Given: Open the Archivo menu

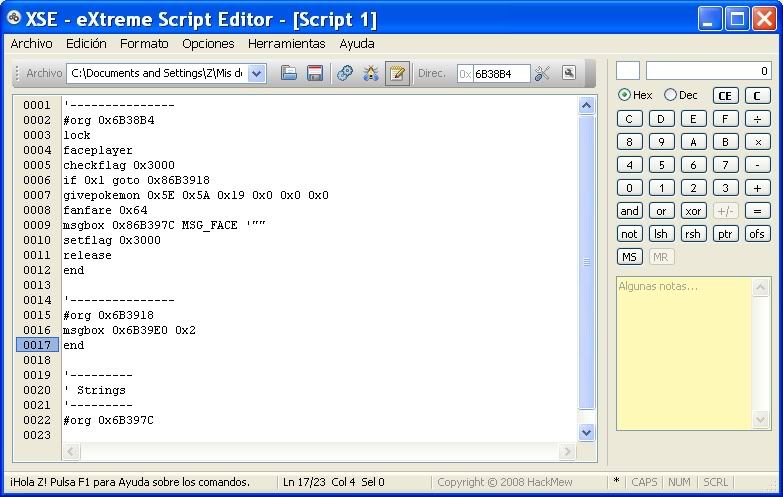Looking at the screenshot, I should coord(31,44).
